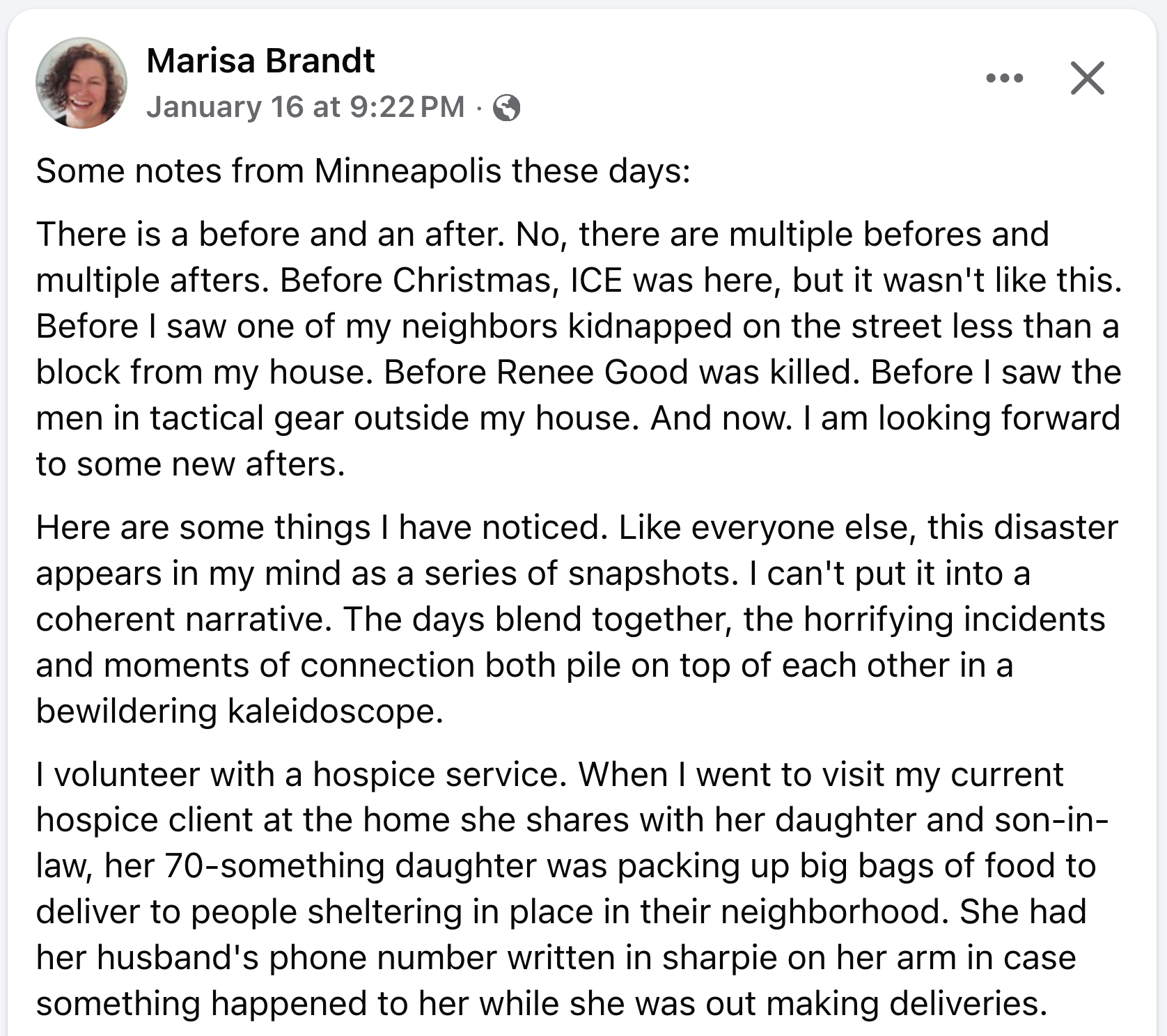
Task: Open the January 16 at 9:22 PM timestamp
Action: [x=305, y=107]
